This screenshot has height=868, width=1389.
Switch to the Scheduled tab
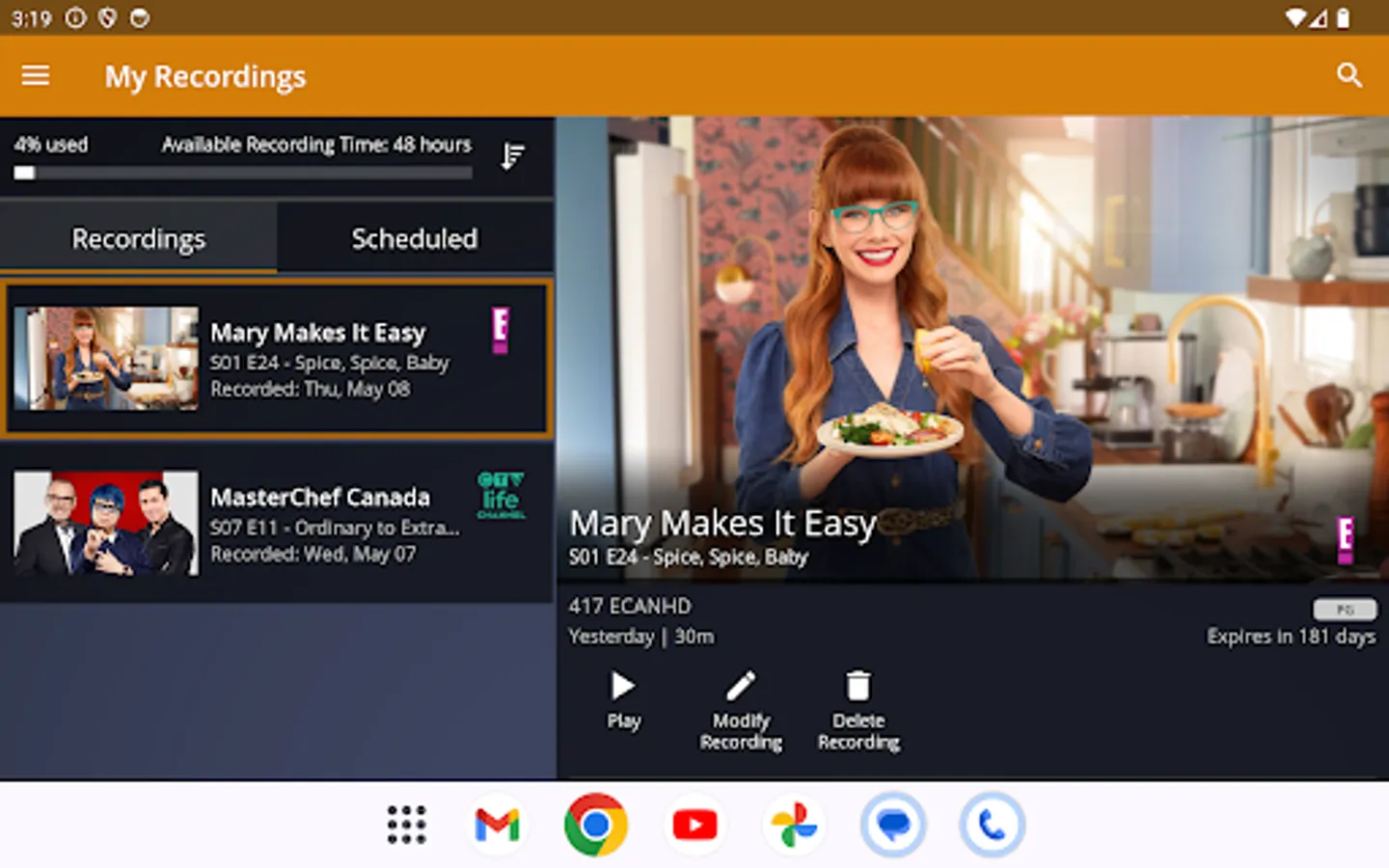point(415,237)
